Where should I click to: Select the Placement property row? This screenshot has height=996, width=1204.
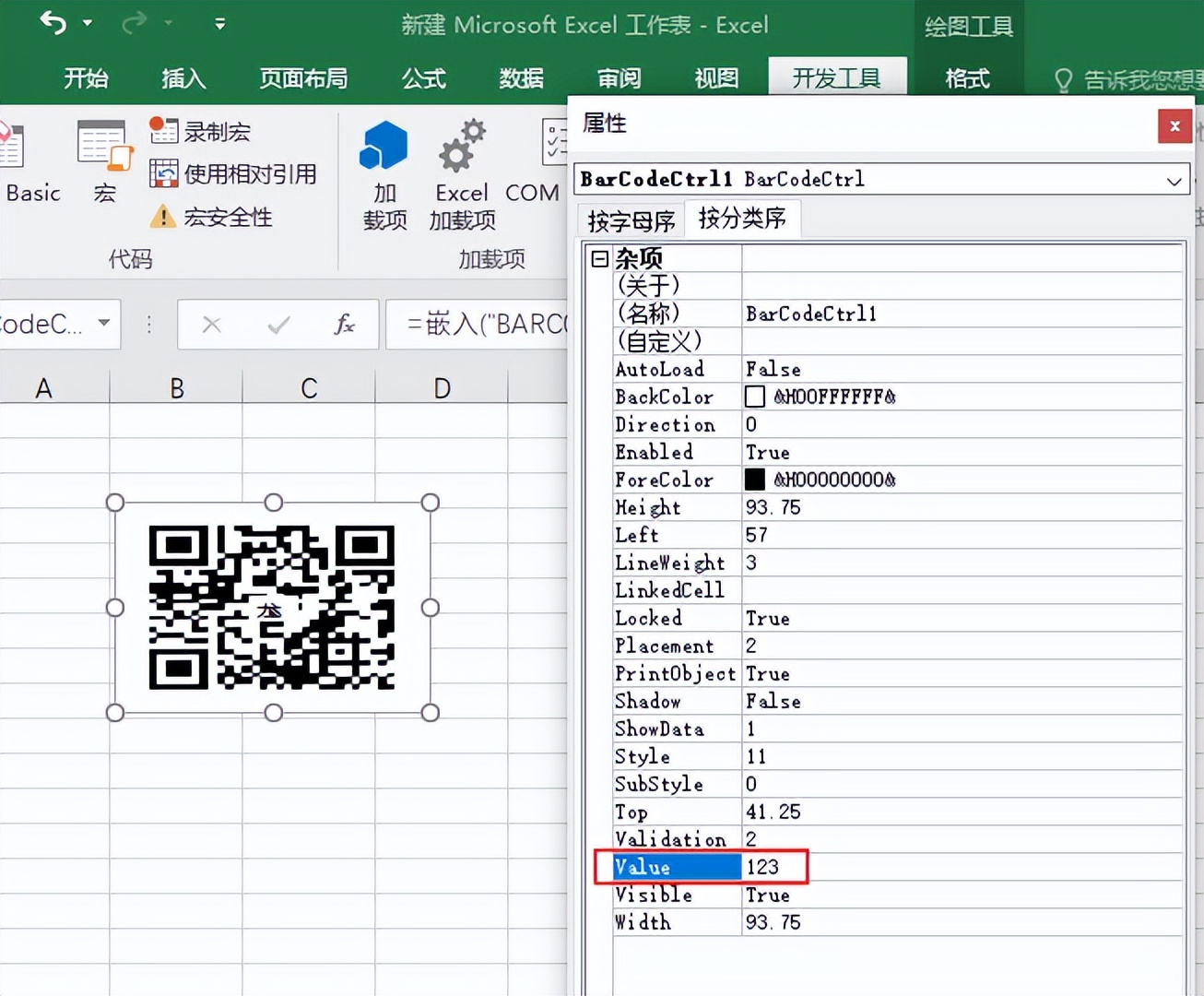898,646
